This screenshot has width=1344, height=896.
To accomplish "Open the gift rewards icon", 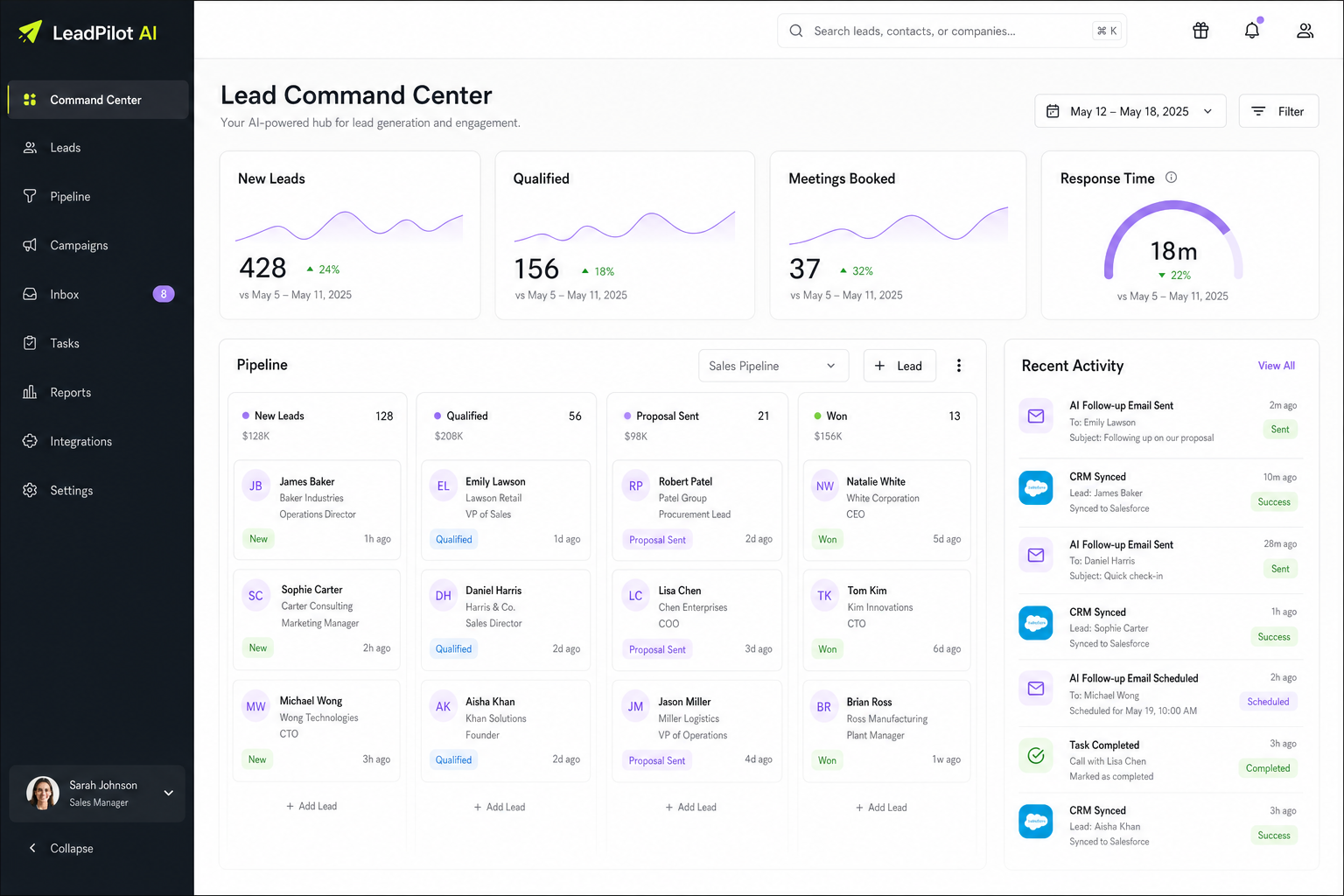I will [x=1200, y=31].
